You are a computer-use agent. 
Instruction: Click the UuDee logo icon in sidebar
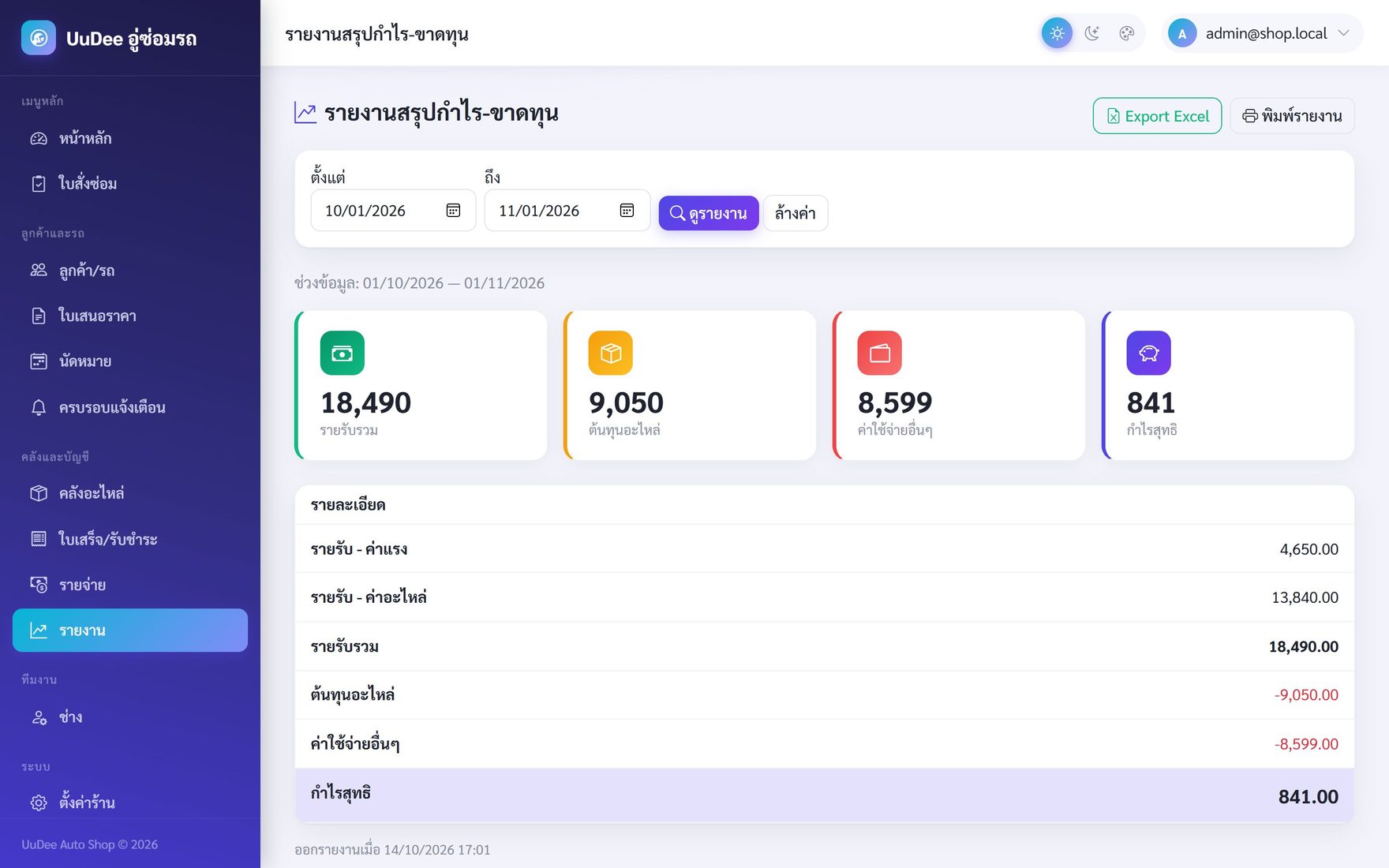coord(39,38)
